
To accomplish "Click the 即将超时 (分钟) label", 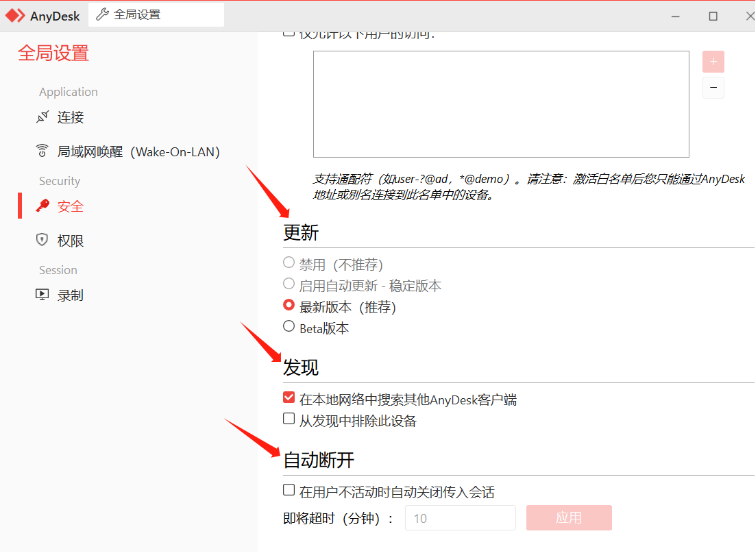I will [338, 519].
